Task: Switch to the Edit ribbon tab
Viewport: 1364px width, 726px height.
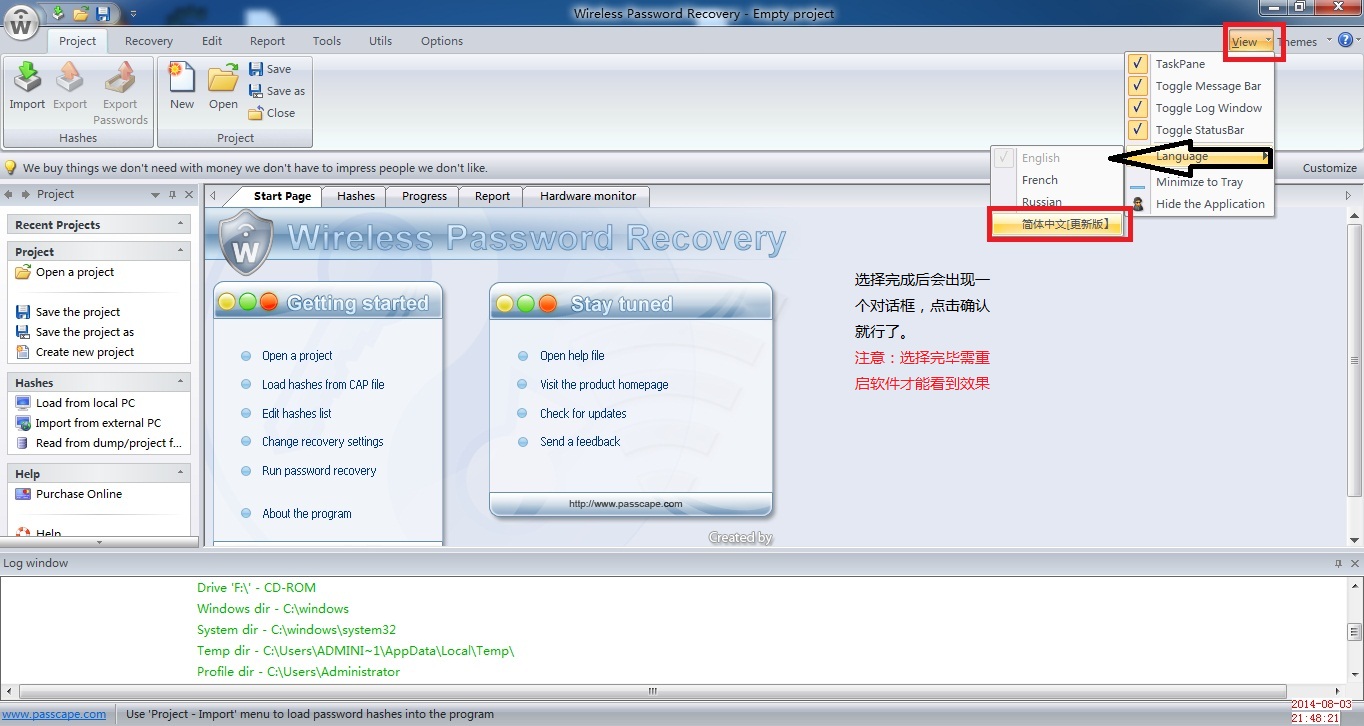Action: click(x=212, y=41)
